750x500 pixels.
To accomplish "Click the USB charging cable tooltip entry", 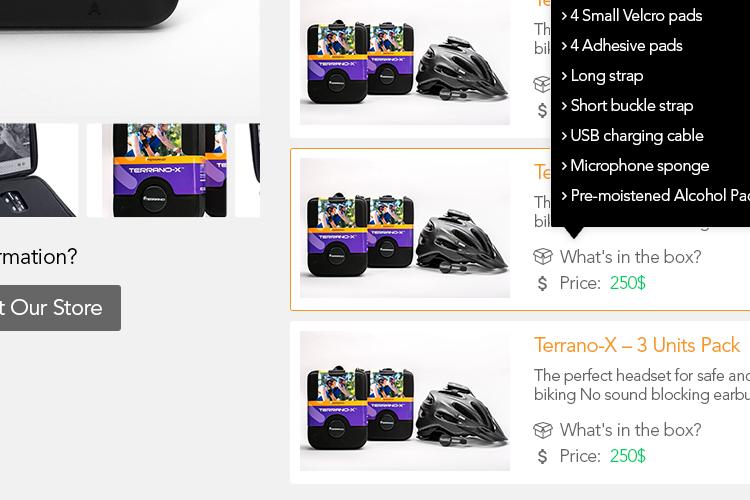I will point(632,136).
